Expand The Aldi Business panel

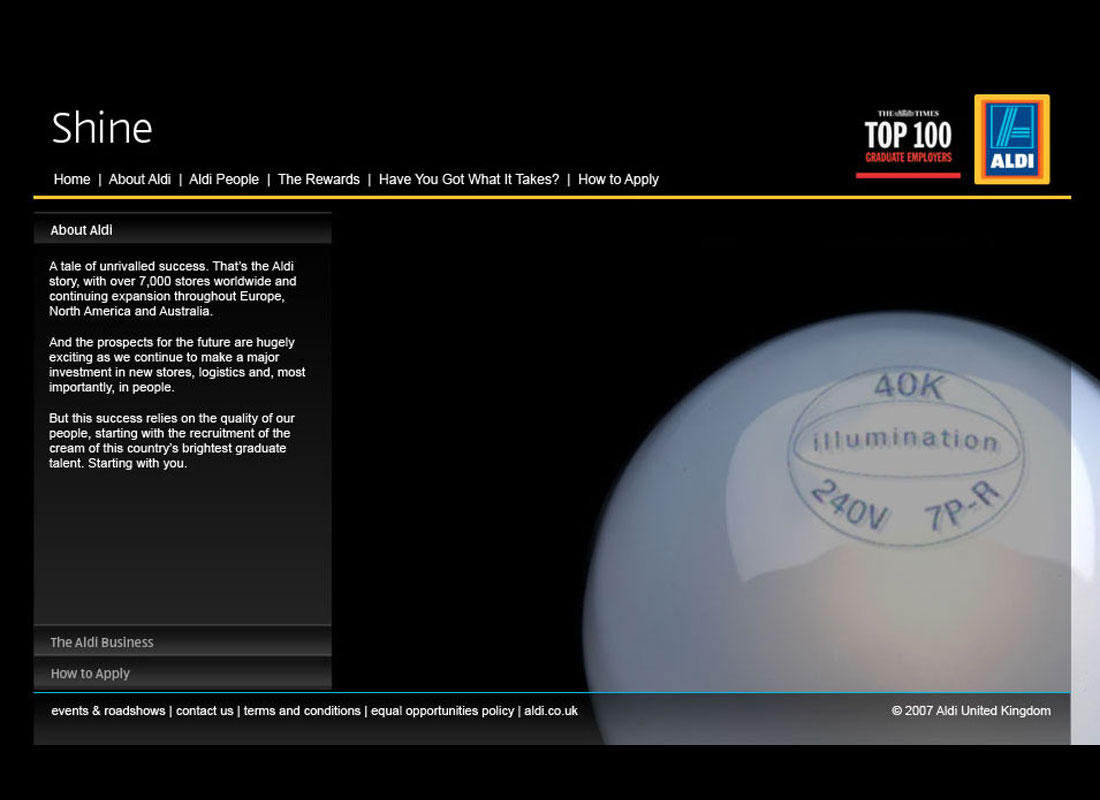tap(182, 641)
